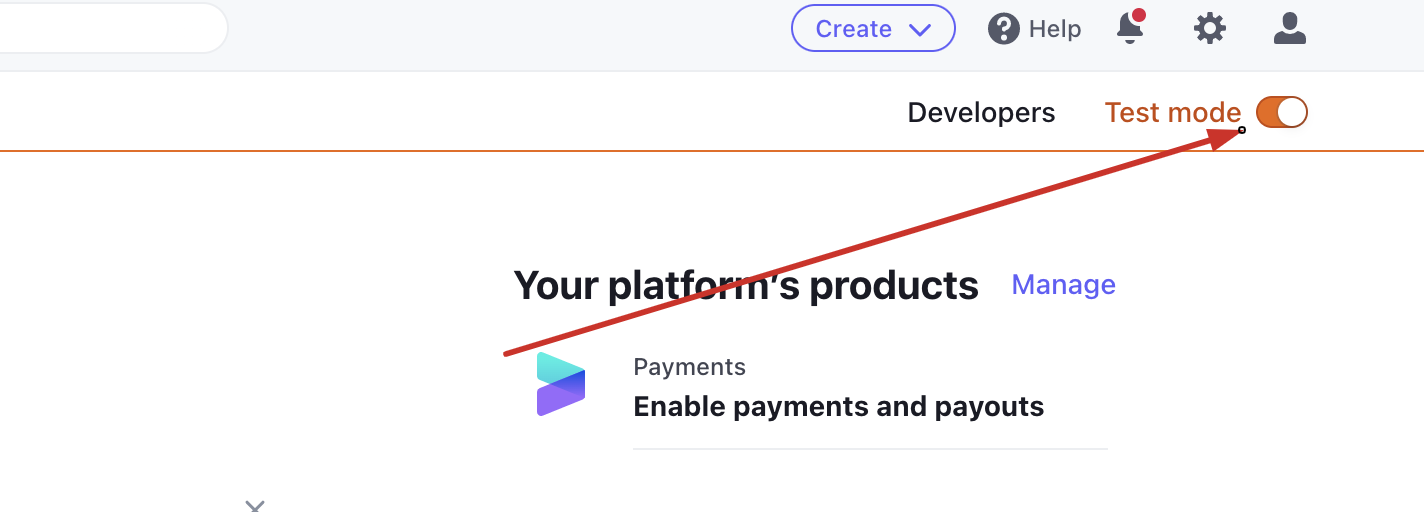The image size is (1424, 512).
Task: Click the small X close icon
Action: pyautogui.click(x=255, y=506)
